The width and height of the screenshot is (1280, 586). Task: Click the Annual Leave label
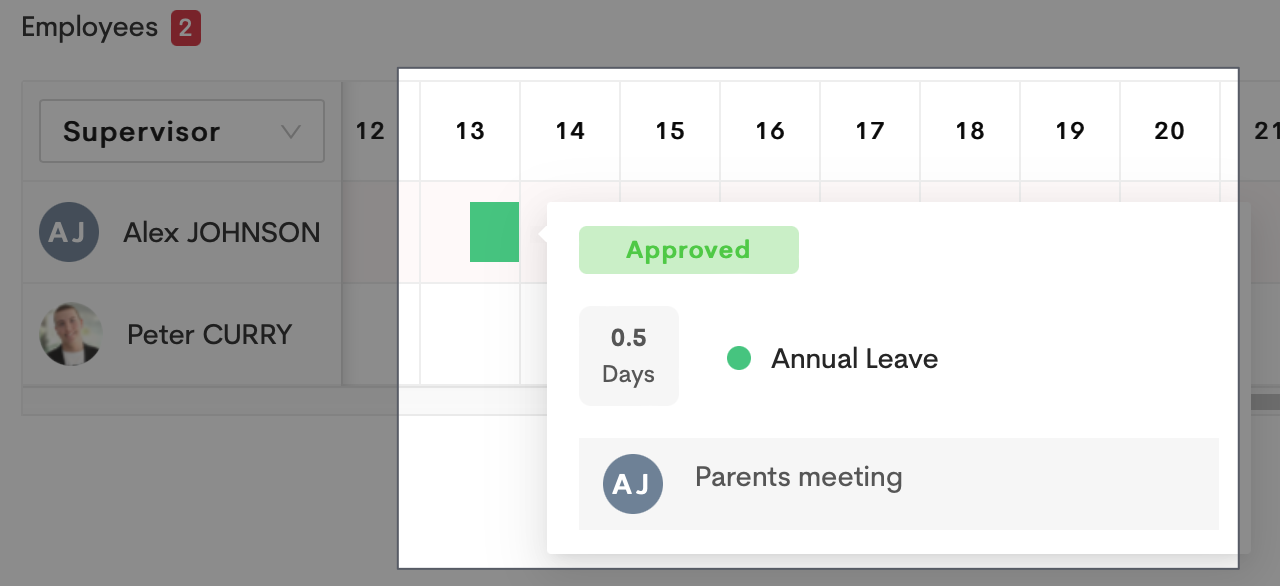(854, 359)
